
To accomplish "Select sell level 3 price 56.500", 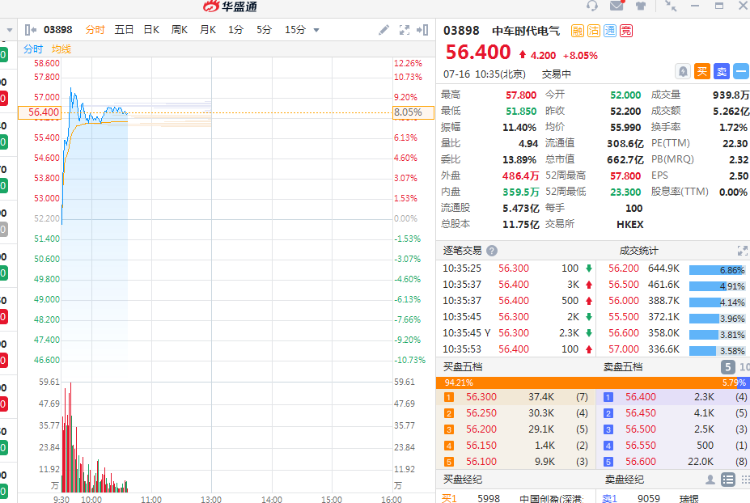I will [640, 429].
